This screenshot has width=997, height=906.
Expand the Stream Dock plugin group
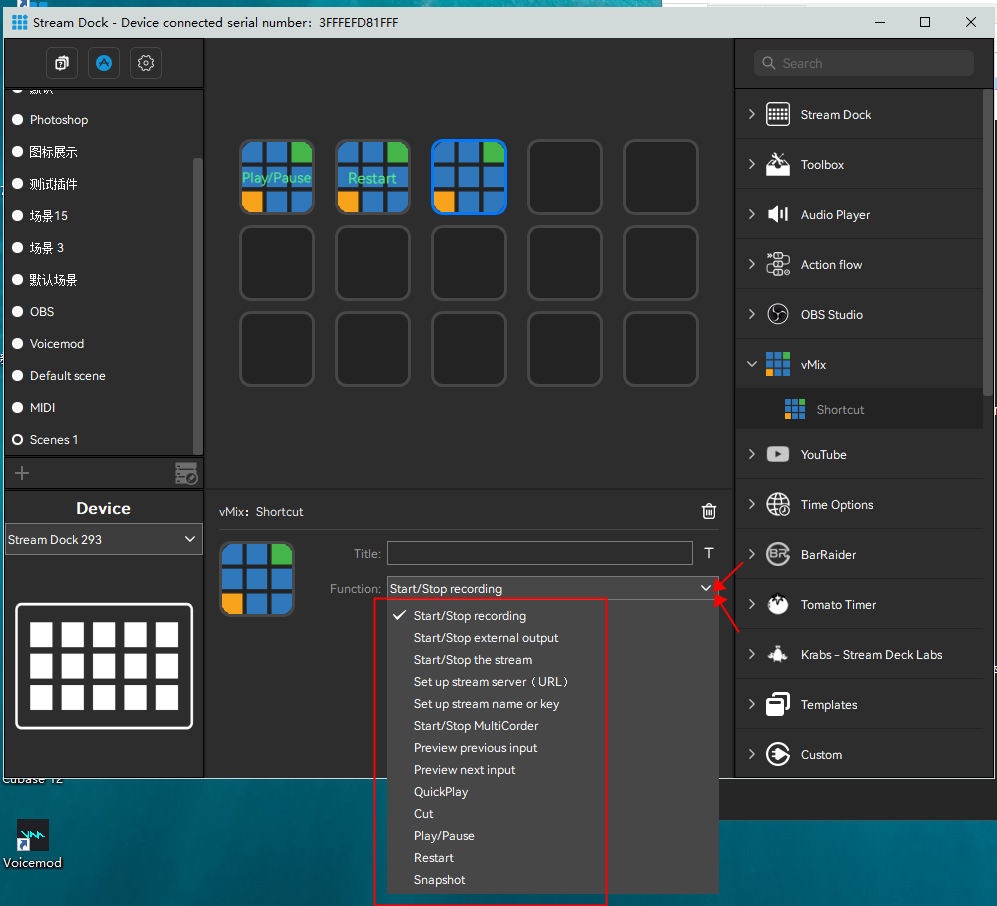coord(752,114)
